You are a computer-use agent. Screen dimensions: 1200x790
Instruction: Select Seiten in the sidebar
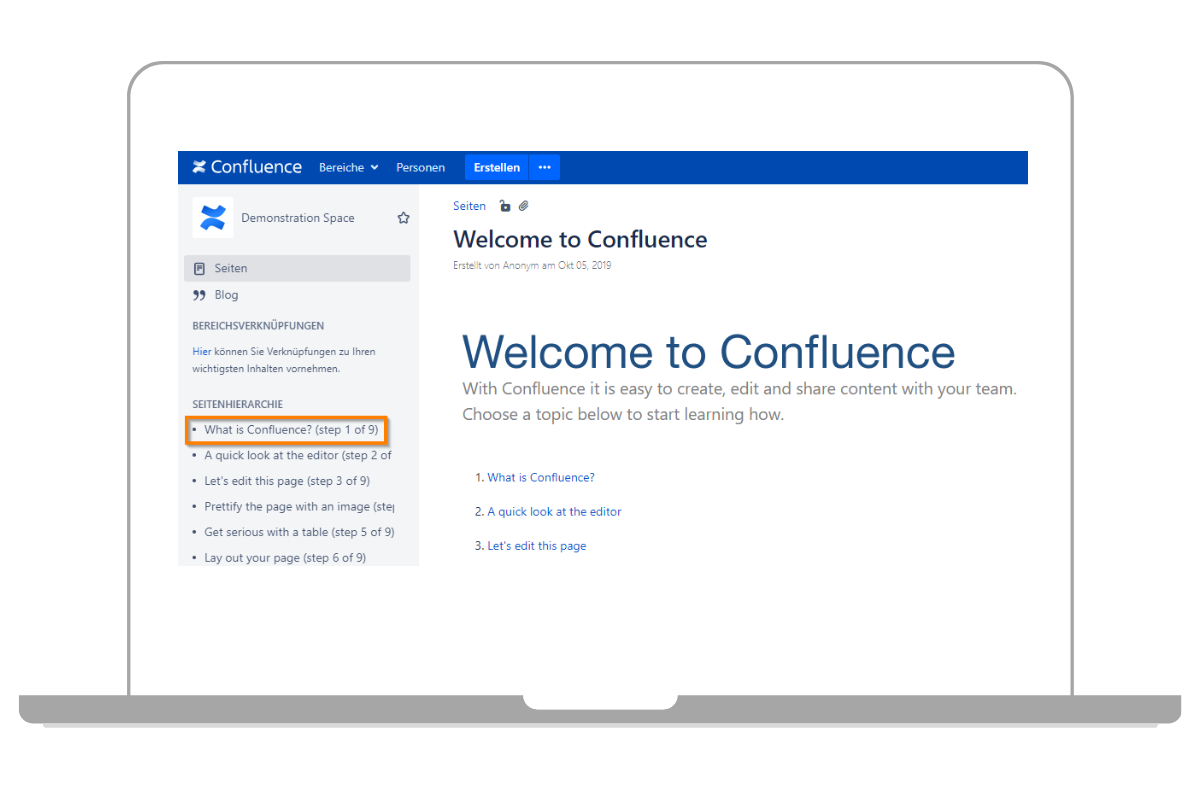(x=231, y=268)
